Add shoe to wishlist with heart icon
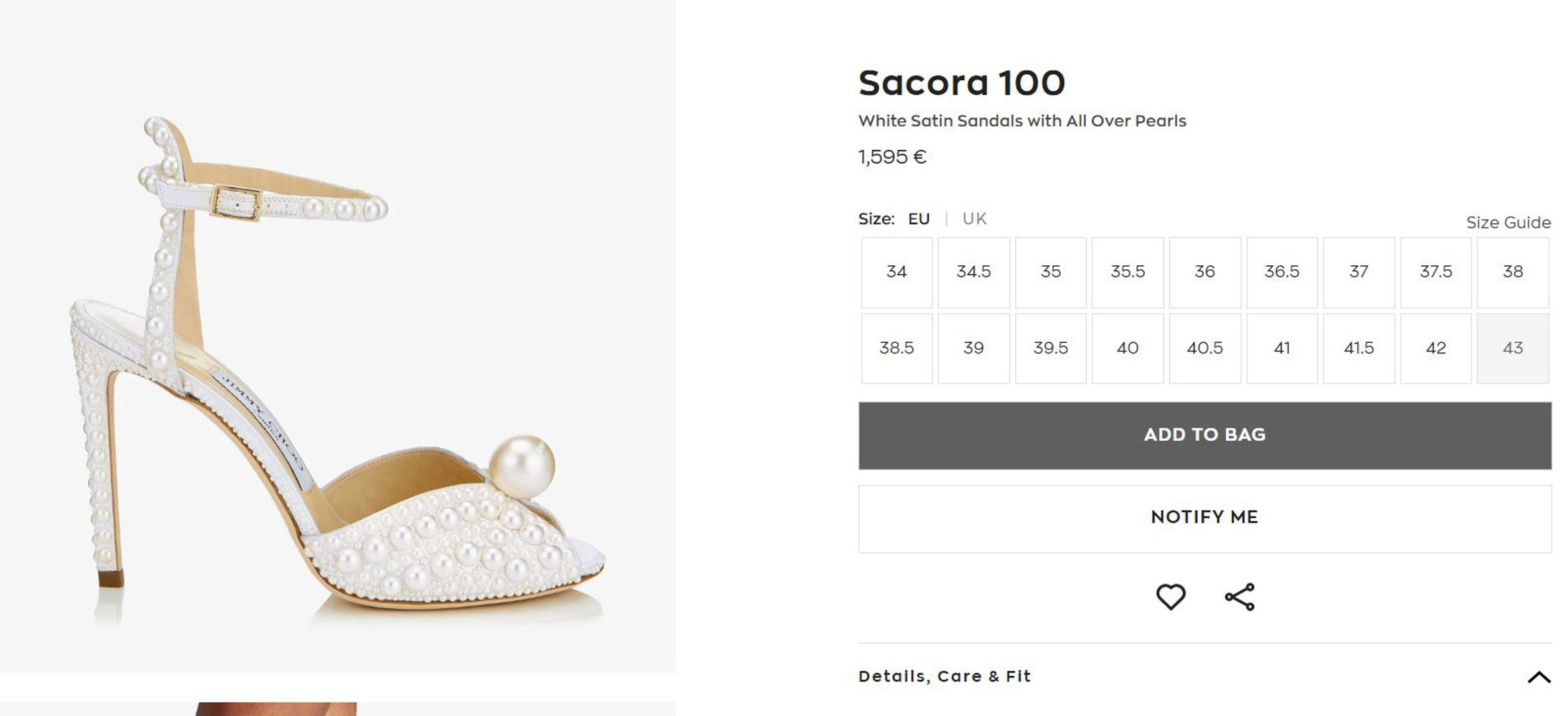The height and width of the screenshot is (716, 1568). point(1170,597)
